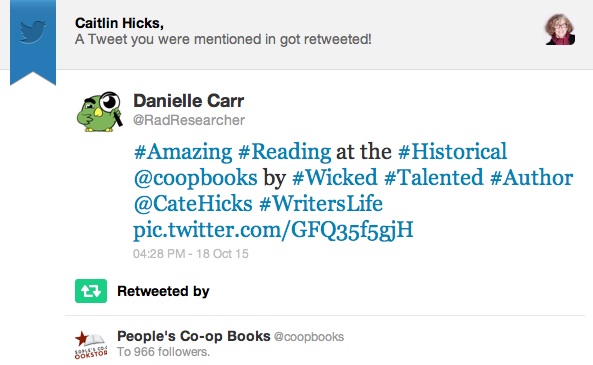This screenshot has width=593, height=365.
Task: Click the green retweet icon
Action: point(91,291)
